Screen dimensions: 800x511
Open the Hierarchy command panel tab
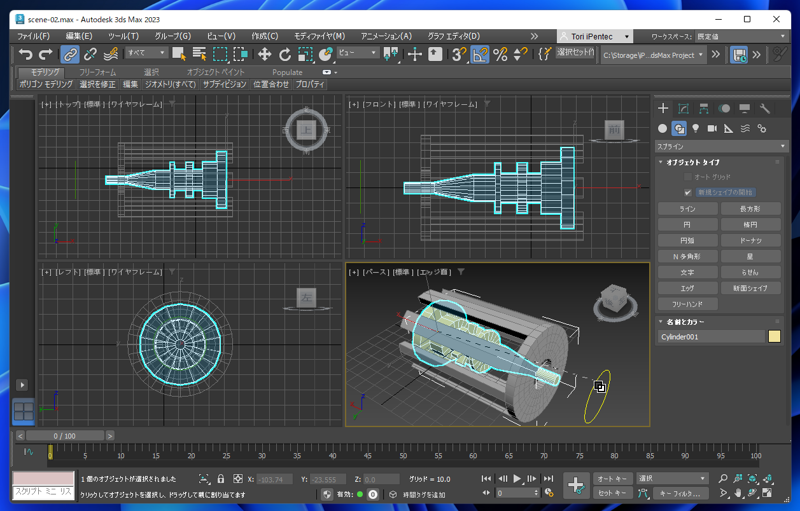click(704, 108)
